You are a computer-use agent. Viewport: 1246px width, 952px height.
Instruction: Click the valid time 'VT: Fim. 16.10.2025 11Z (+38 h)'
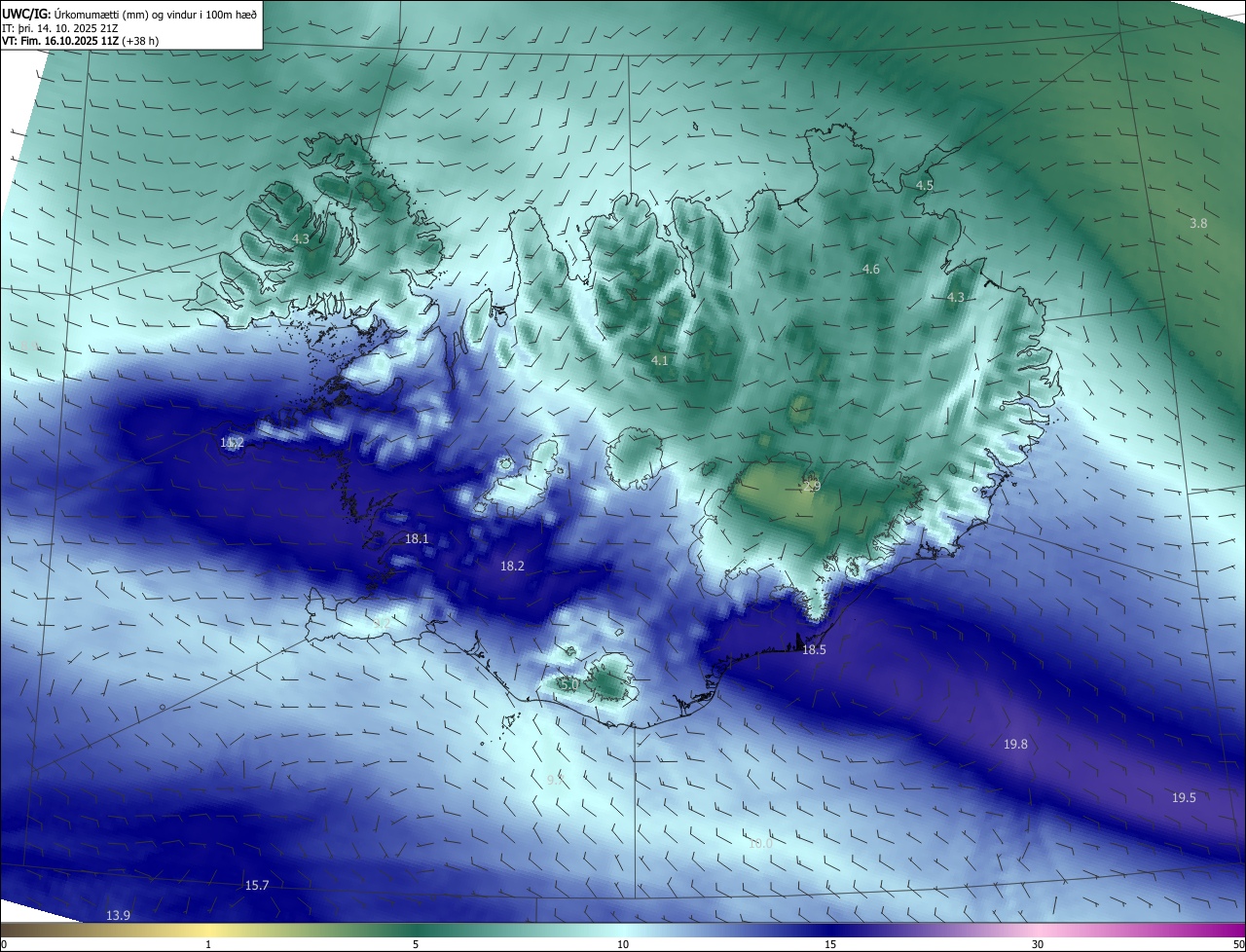(x=80, y=41)
